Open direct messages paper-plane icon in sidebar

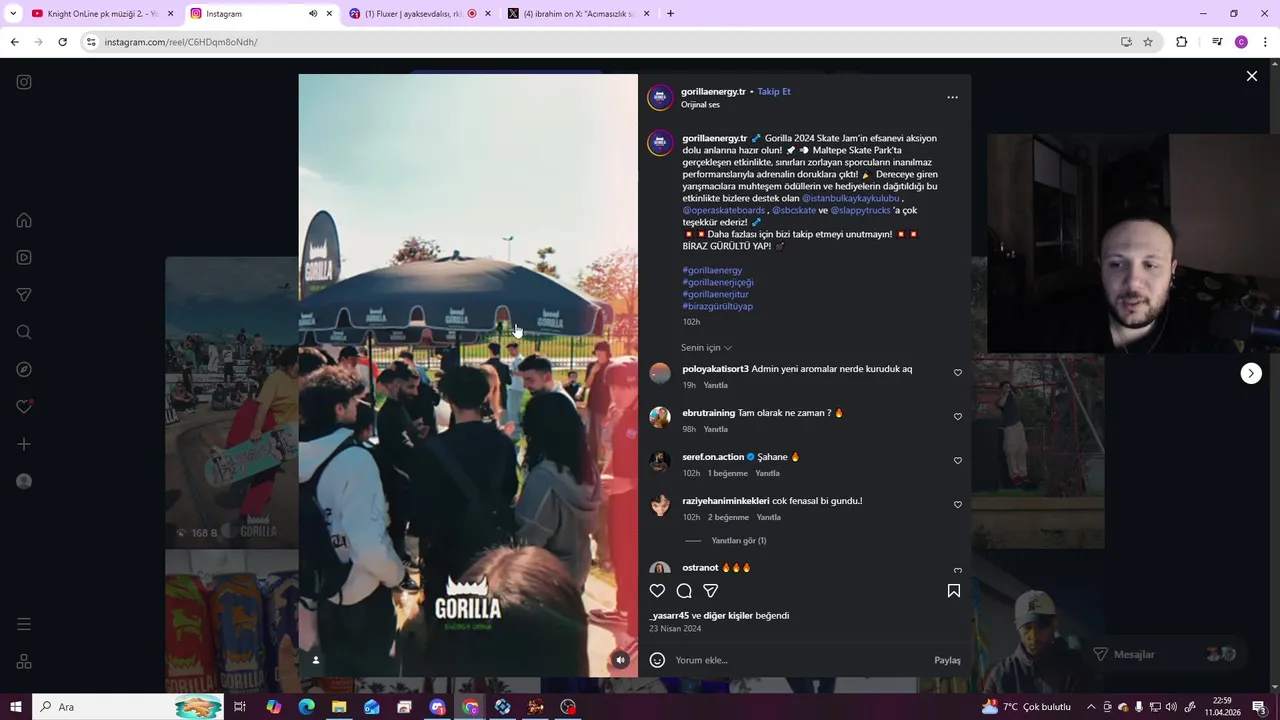[24, 295]
